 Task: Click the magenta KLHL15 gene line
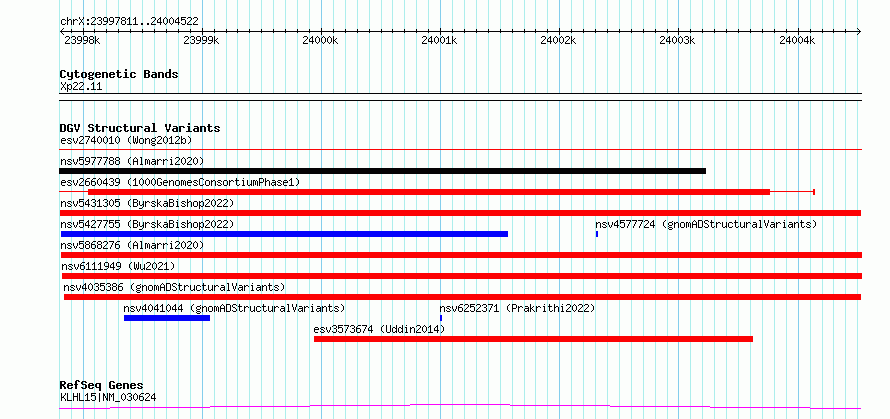click(460, 407)
